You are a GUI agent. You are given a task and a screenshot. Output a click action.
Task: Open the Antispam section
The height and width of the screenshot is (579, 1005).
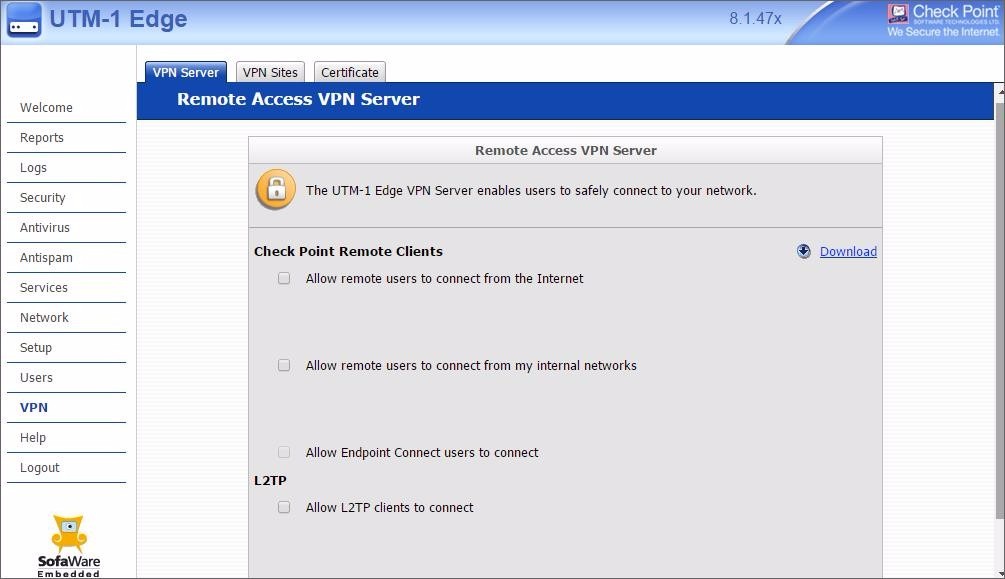[x=46, y=258]
